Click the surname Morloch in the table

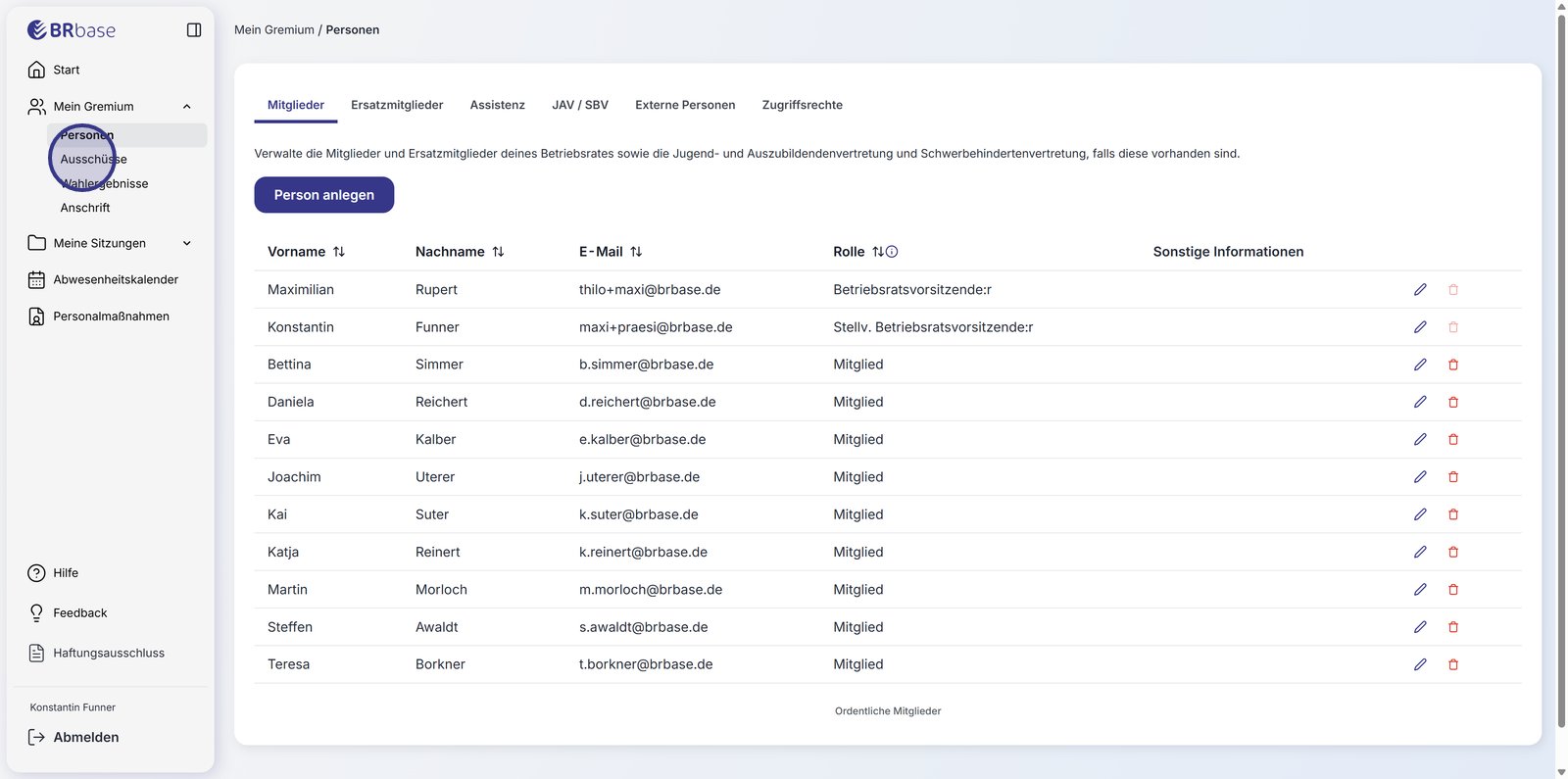click(x=441, y=590)
